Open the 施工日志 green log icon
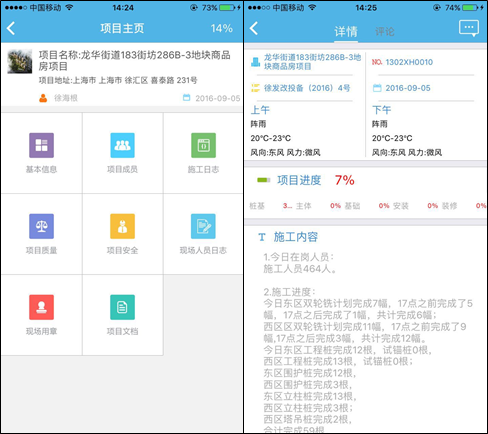This screenshot has width=488, height=434. point(203,145)
